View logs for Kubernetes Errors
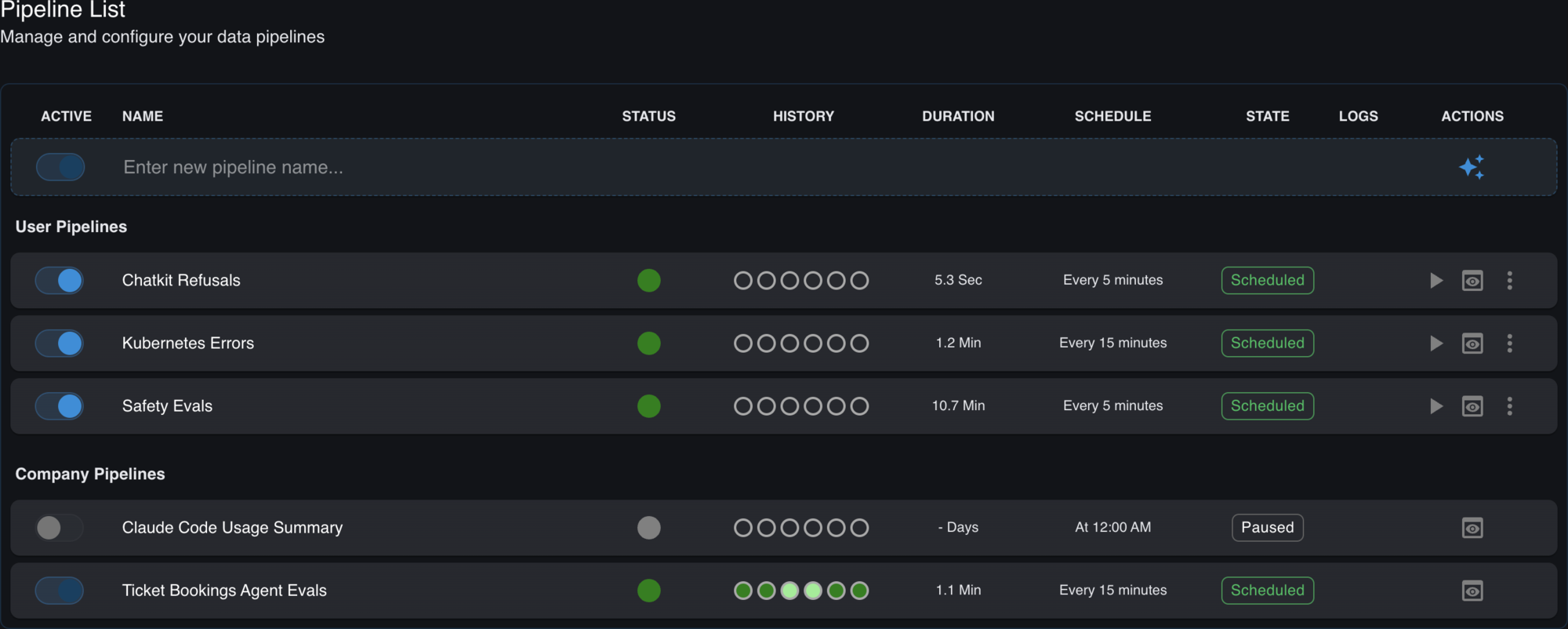1568x629 pixels. 1472,344
